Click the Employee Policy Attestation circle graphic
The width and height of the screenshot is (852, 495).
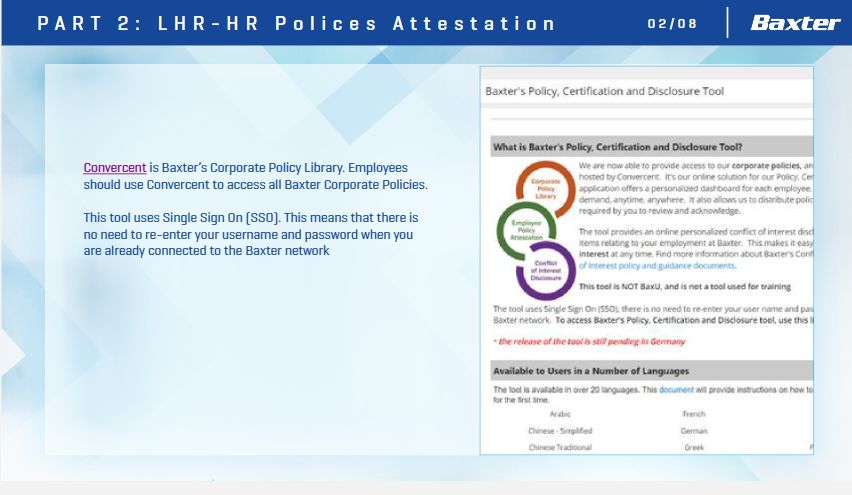(526, 230)
